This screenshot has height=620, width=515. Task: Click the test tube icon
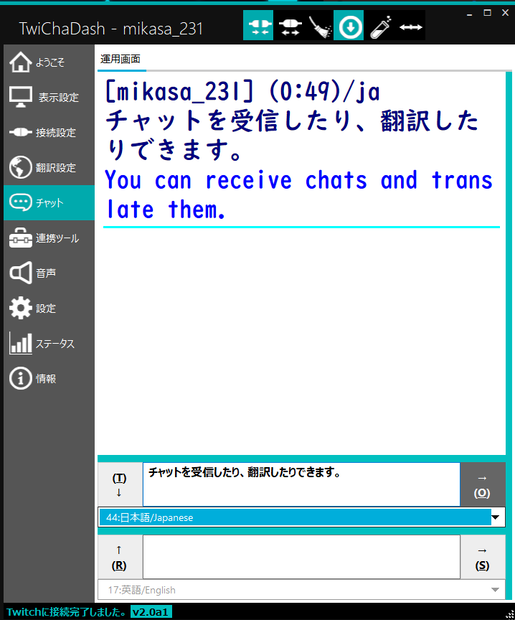coord(381,26)
